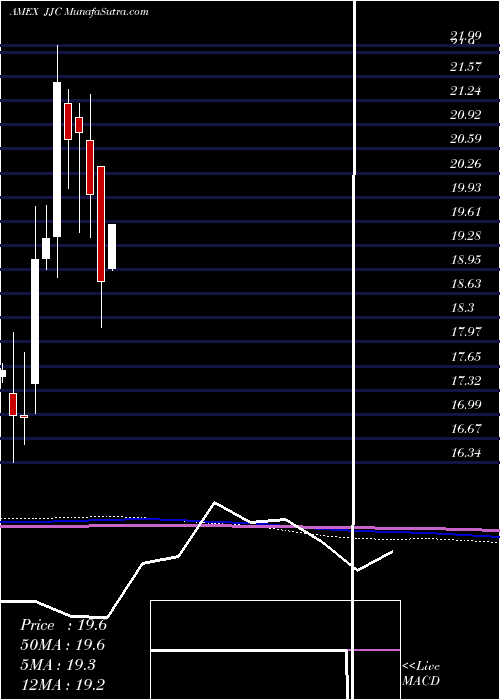Image resolution: width=500 pixels, height=700 pixels.
Task: Pick the 20.26 price axis value
Action: 466,164
